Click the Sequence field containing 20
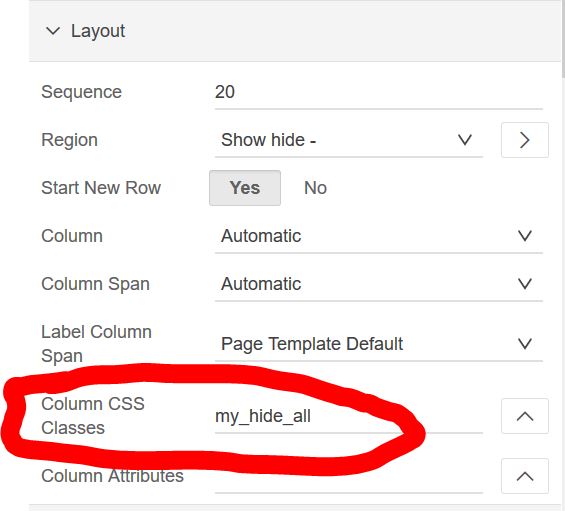565x511 pixels. [379, 92]
